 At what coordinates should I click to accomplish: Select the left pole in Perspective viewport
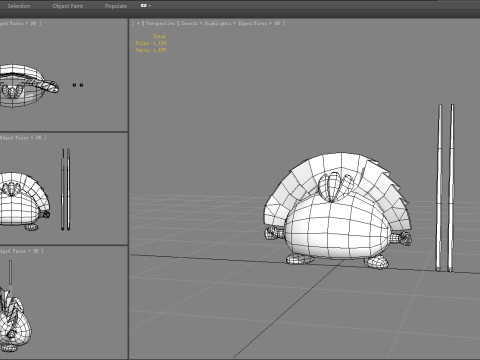coord(439,188)
